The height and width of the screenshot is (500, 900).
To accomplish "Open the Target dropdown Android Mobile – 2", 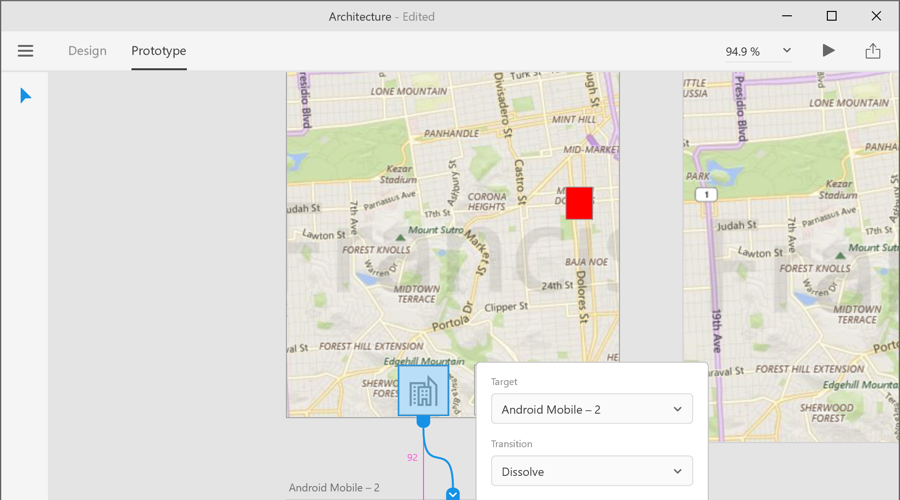I will [x=592, y=409].
